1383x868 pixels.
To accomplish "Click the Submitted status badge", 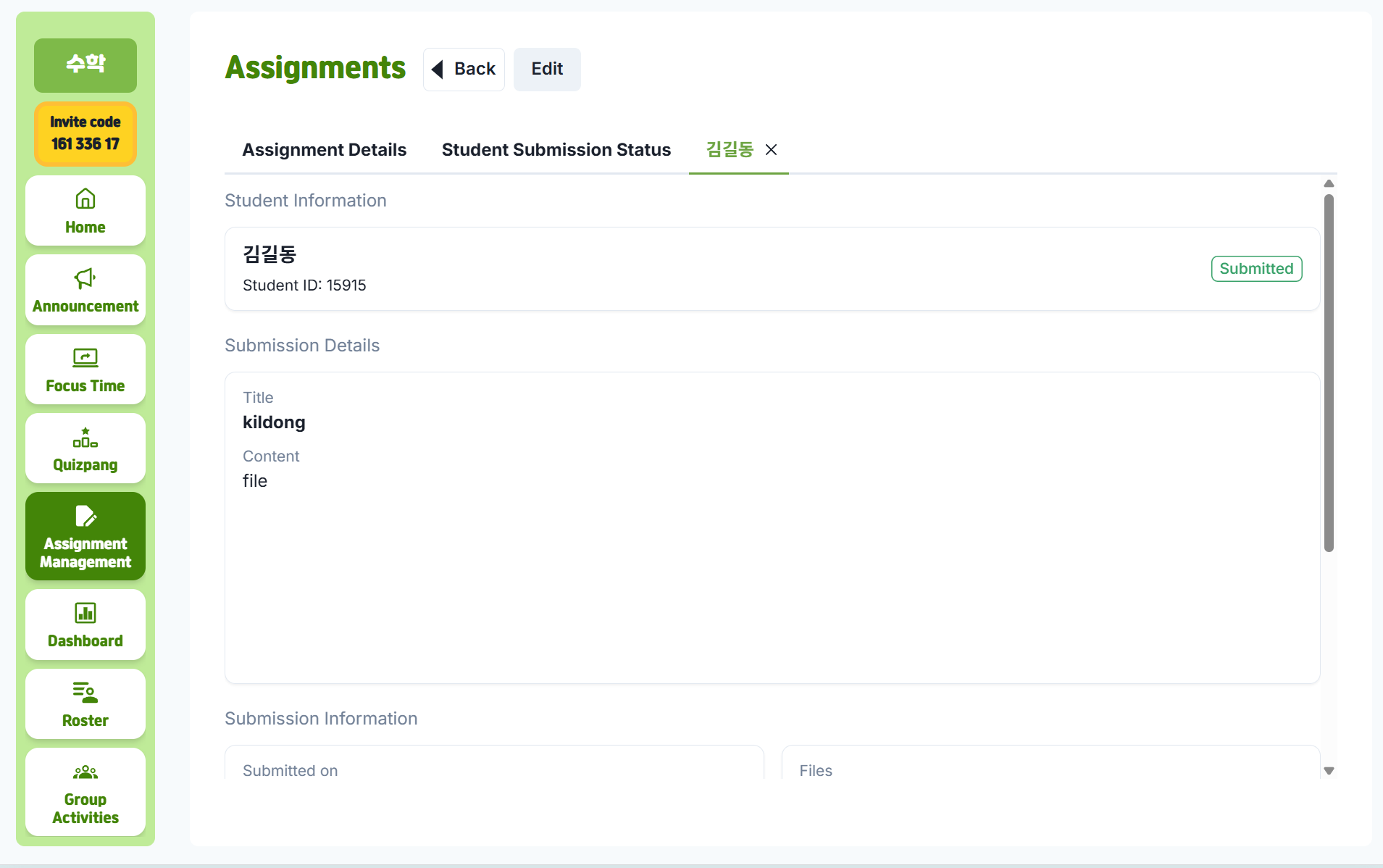I will coord(1256,269).
